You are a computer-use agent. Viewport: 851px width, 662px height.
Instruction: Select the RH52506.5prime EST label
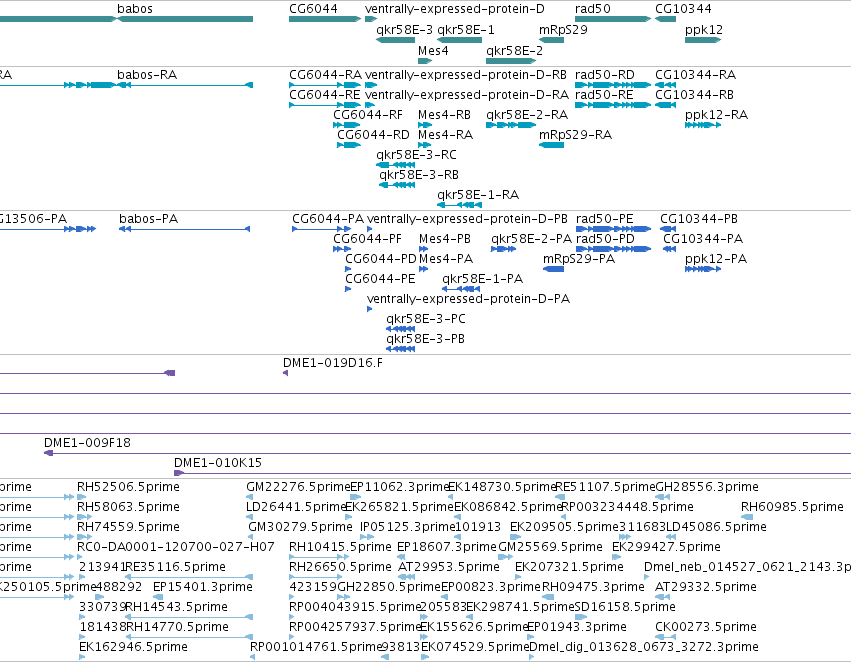[x=128, y=487]
